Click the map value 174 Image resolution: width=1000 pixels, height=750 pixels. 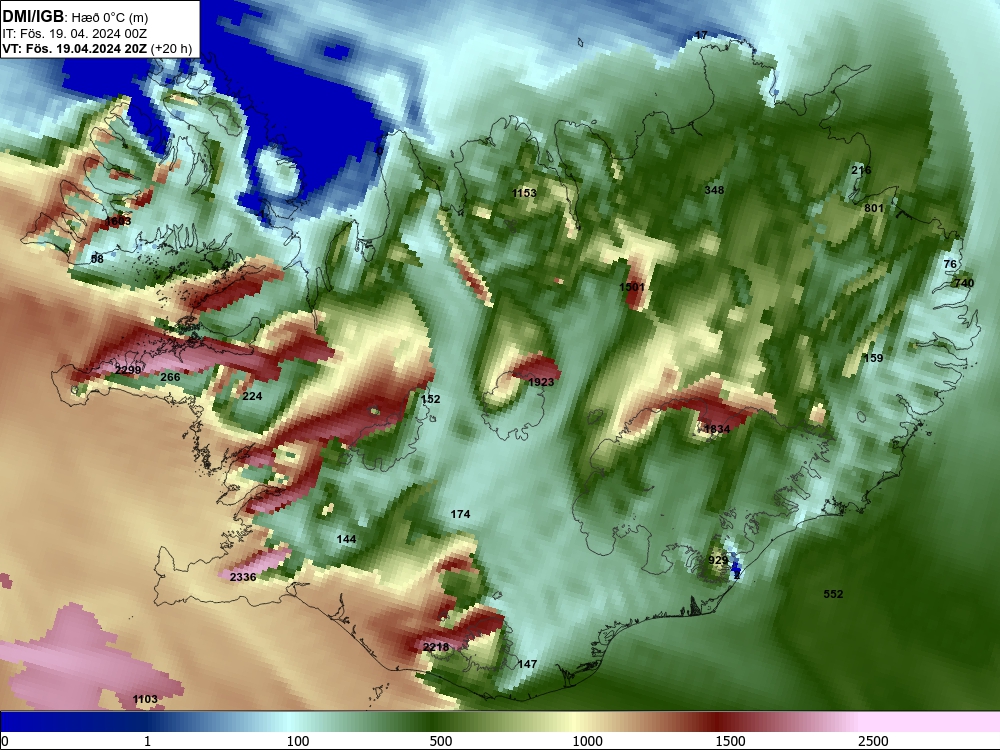pos(460,514)
